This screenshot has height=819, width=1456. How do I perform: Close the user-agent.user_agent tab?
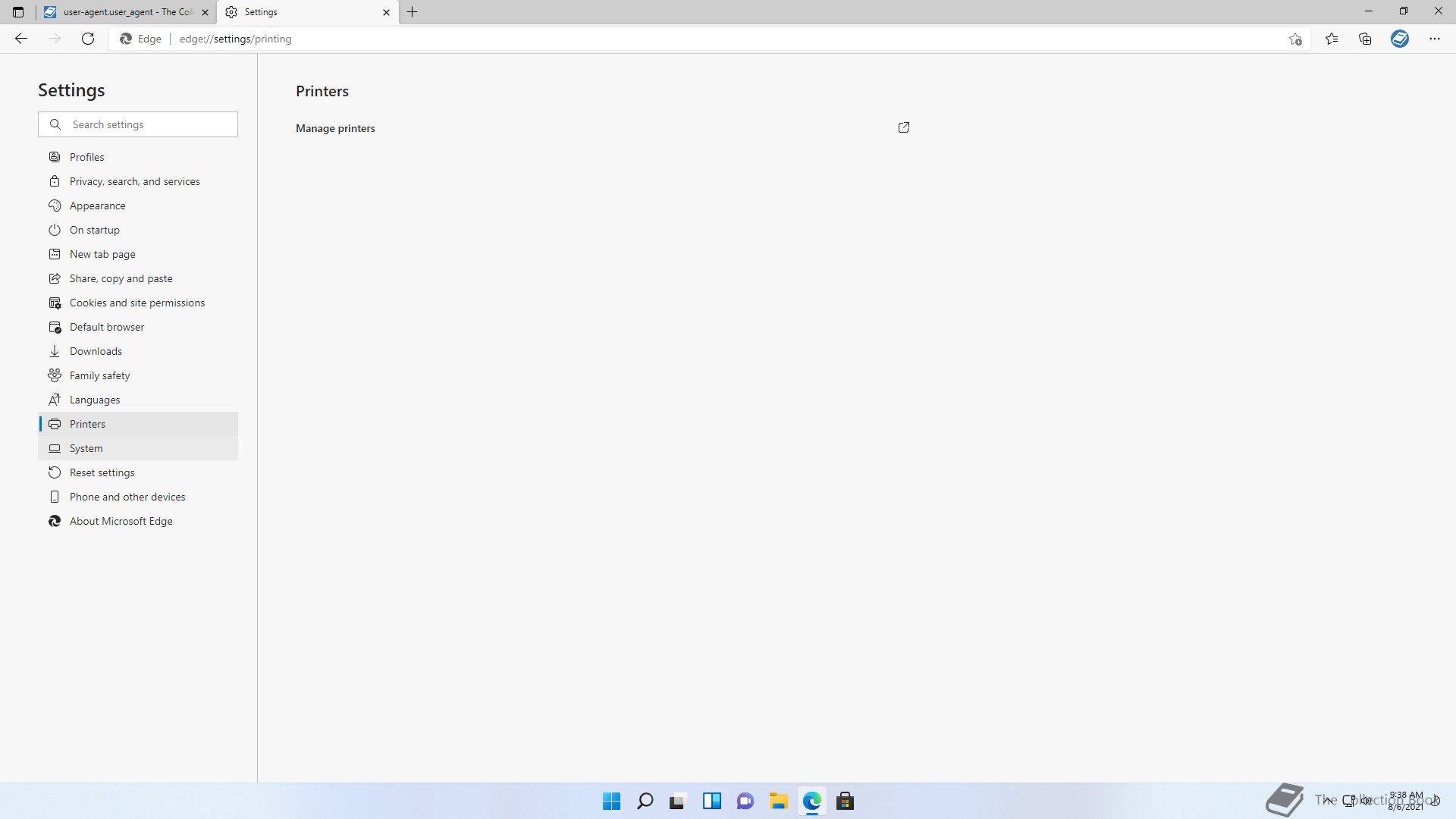pyautogui.click(x=205, y=12)
